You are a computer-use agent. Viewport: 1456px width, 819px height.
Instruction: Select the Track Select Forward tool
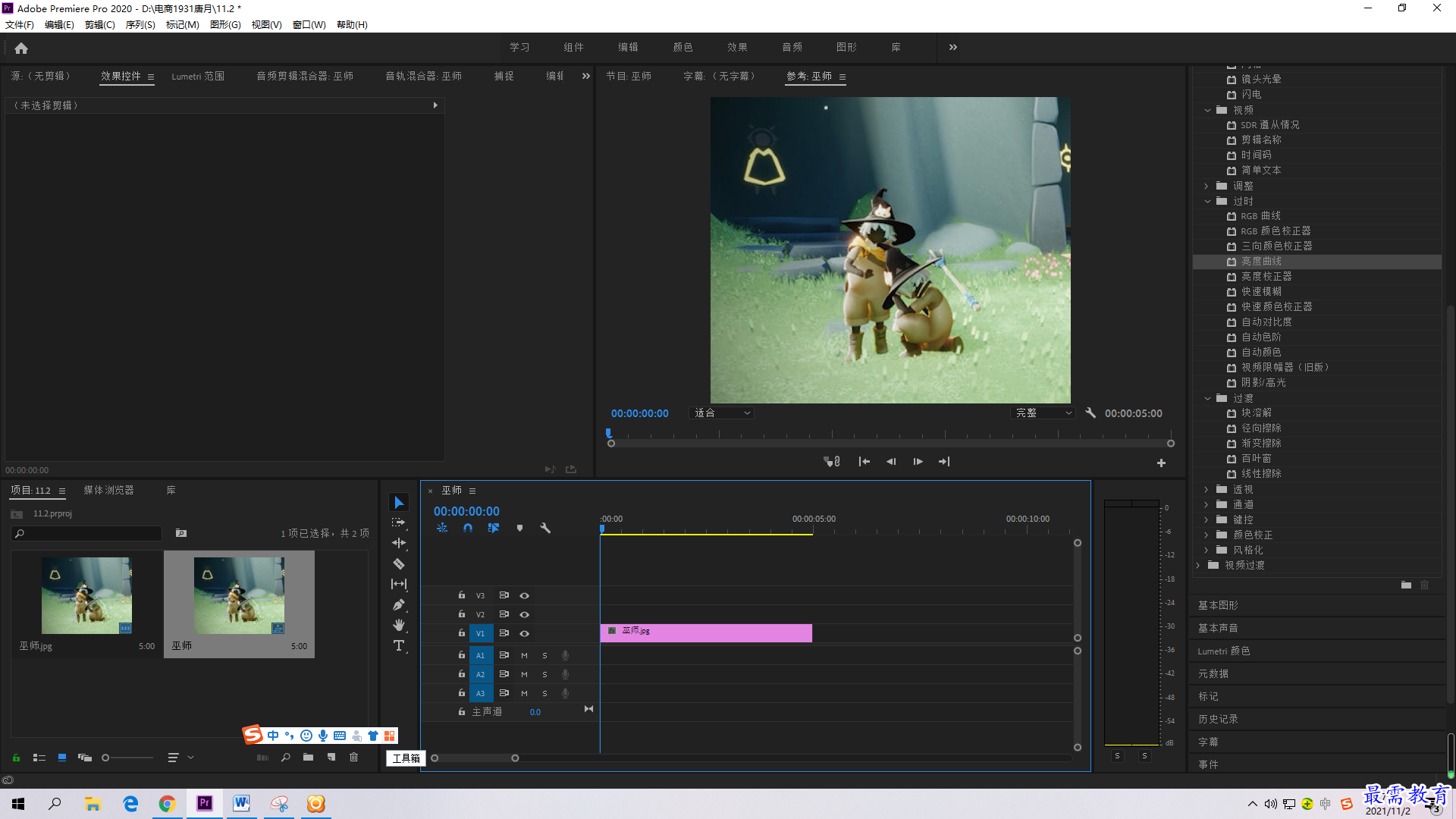399,522
